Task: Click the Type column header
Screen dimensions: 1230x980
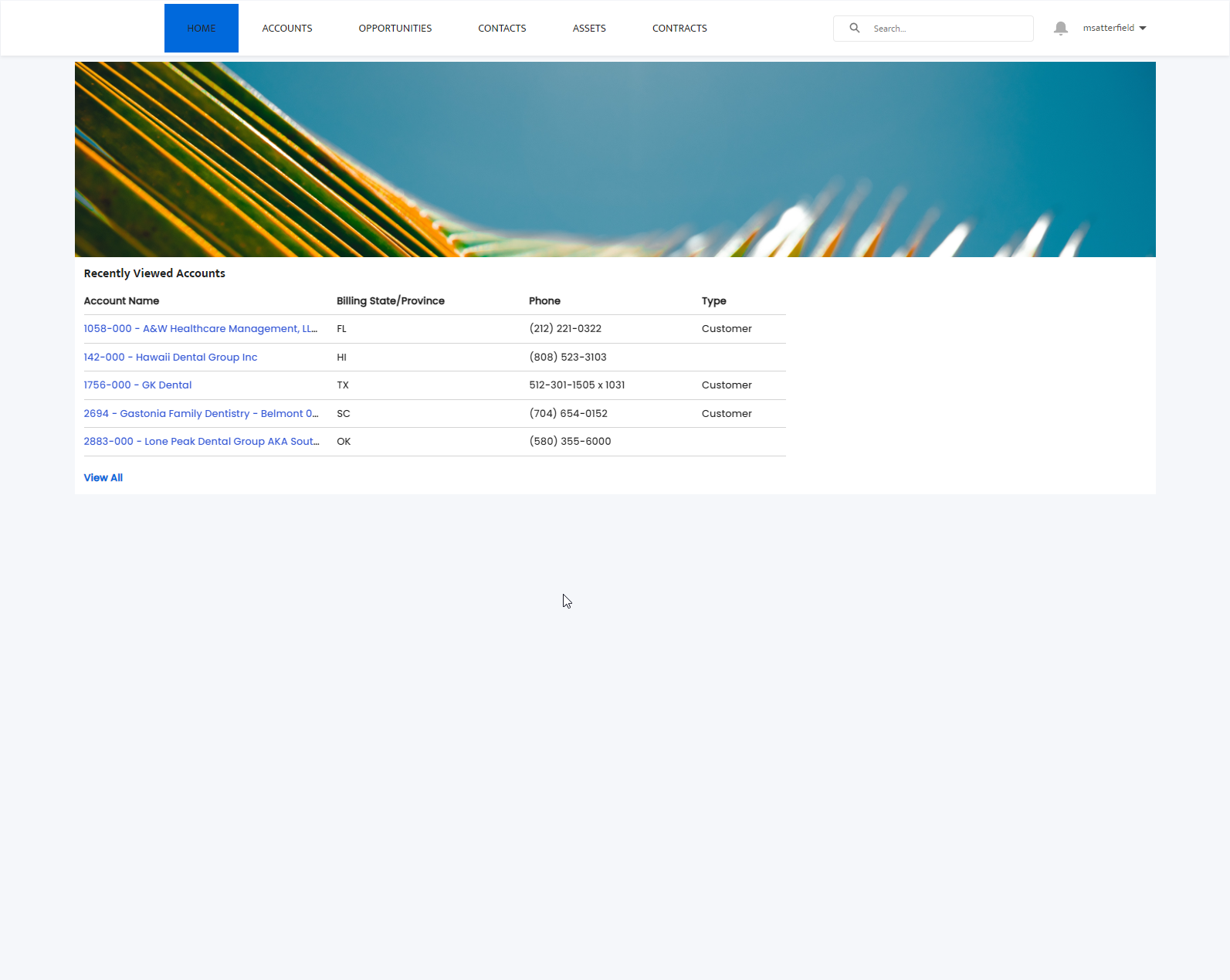Action: point(714,301)
